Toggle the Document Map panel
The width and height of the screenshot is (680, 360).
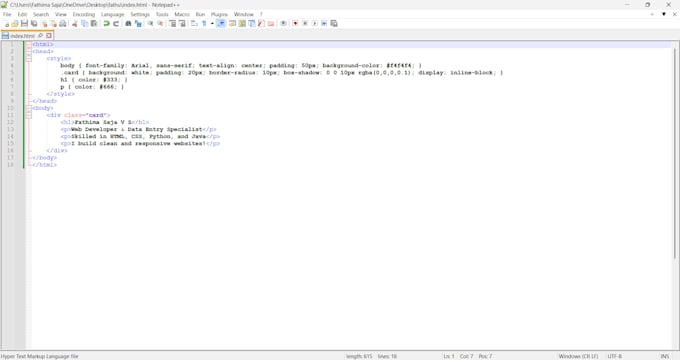coord(242,23)
